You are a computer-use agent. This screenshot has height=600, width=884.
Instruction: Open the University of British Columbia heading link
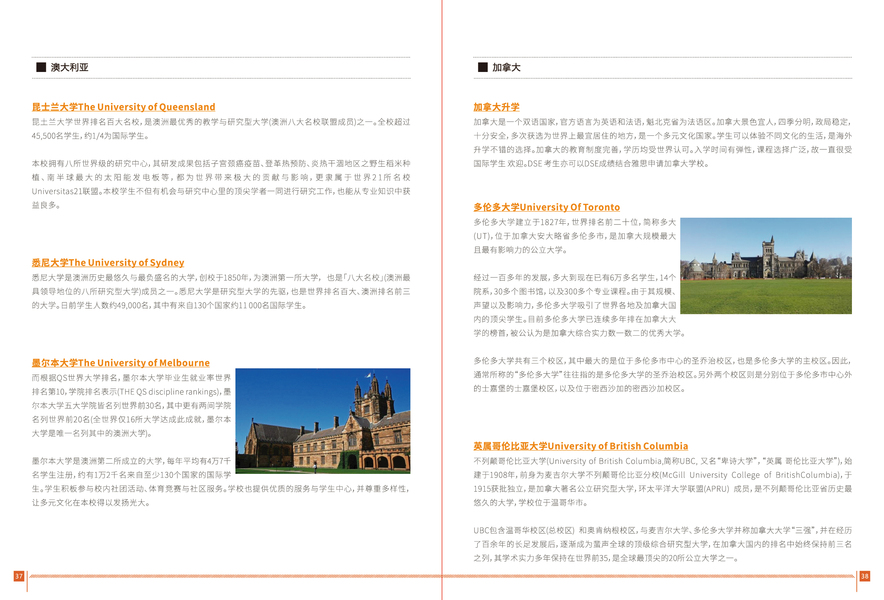(581, 446)
